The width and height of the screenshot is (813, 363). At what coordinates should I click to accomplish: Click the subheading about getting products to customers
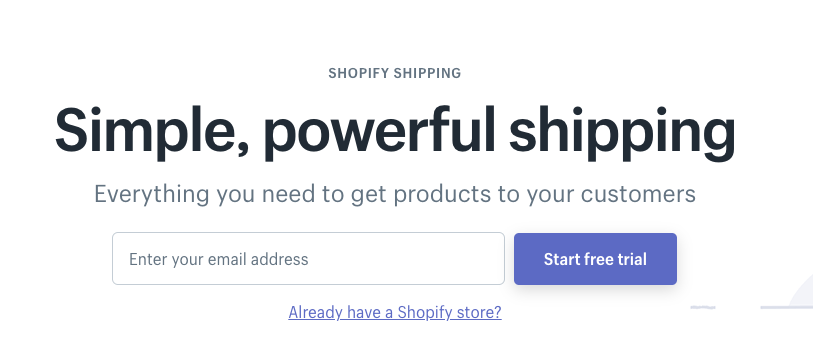(395, 194)
